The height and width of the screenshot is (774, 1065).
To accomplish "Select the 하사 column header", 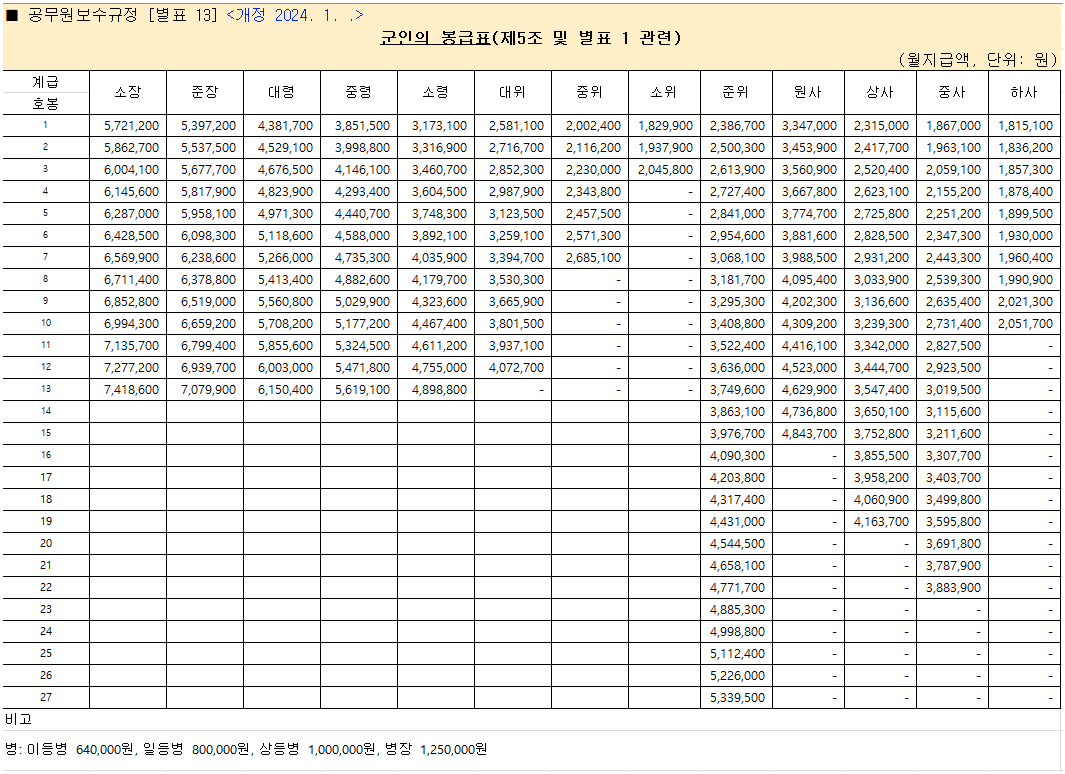I will (1023, 91).
